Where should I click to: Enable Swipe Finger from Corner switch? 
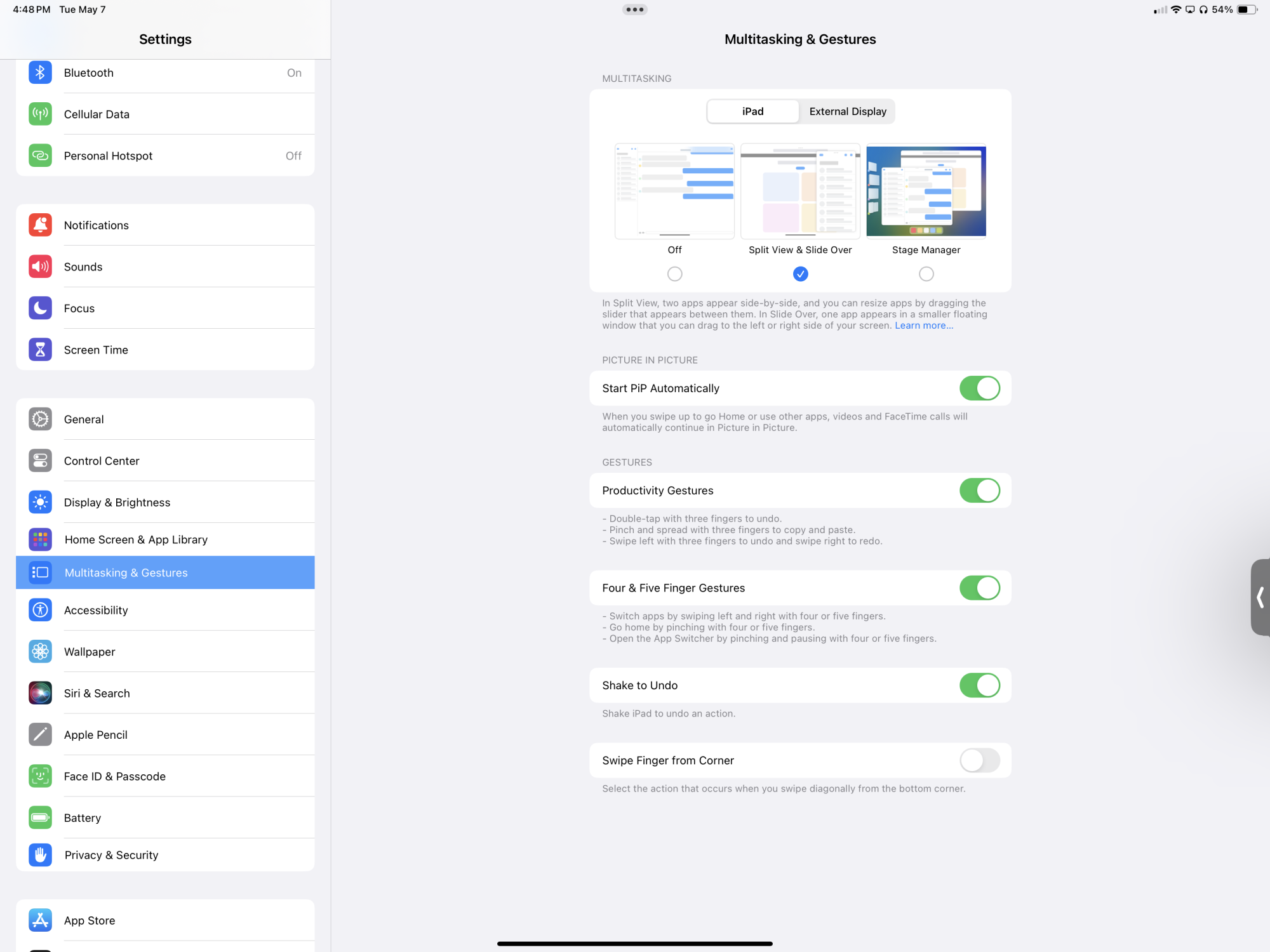coord(979,760)
